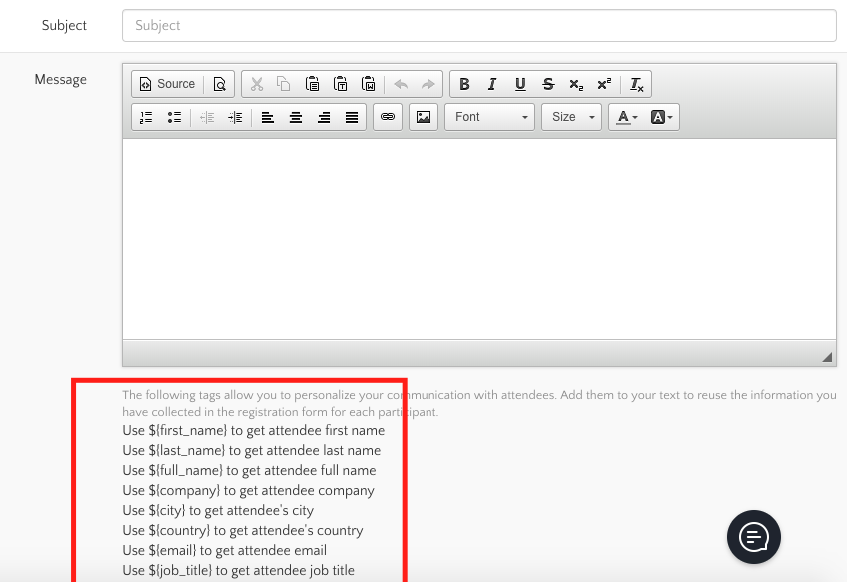Click the Paste icon in toolbar

tap(312, 84)
